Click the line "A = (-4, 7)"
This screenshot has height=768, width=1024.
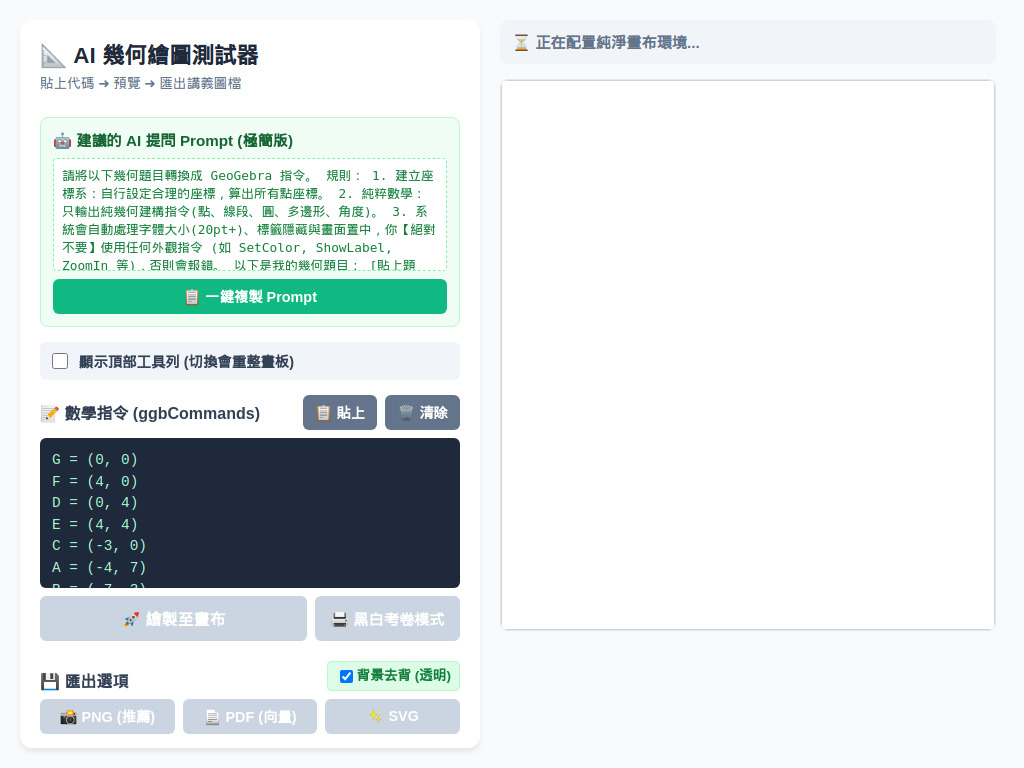[99, 567]
